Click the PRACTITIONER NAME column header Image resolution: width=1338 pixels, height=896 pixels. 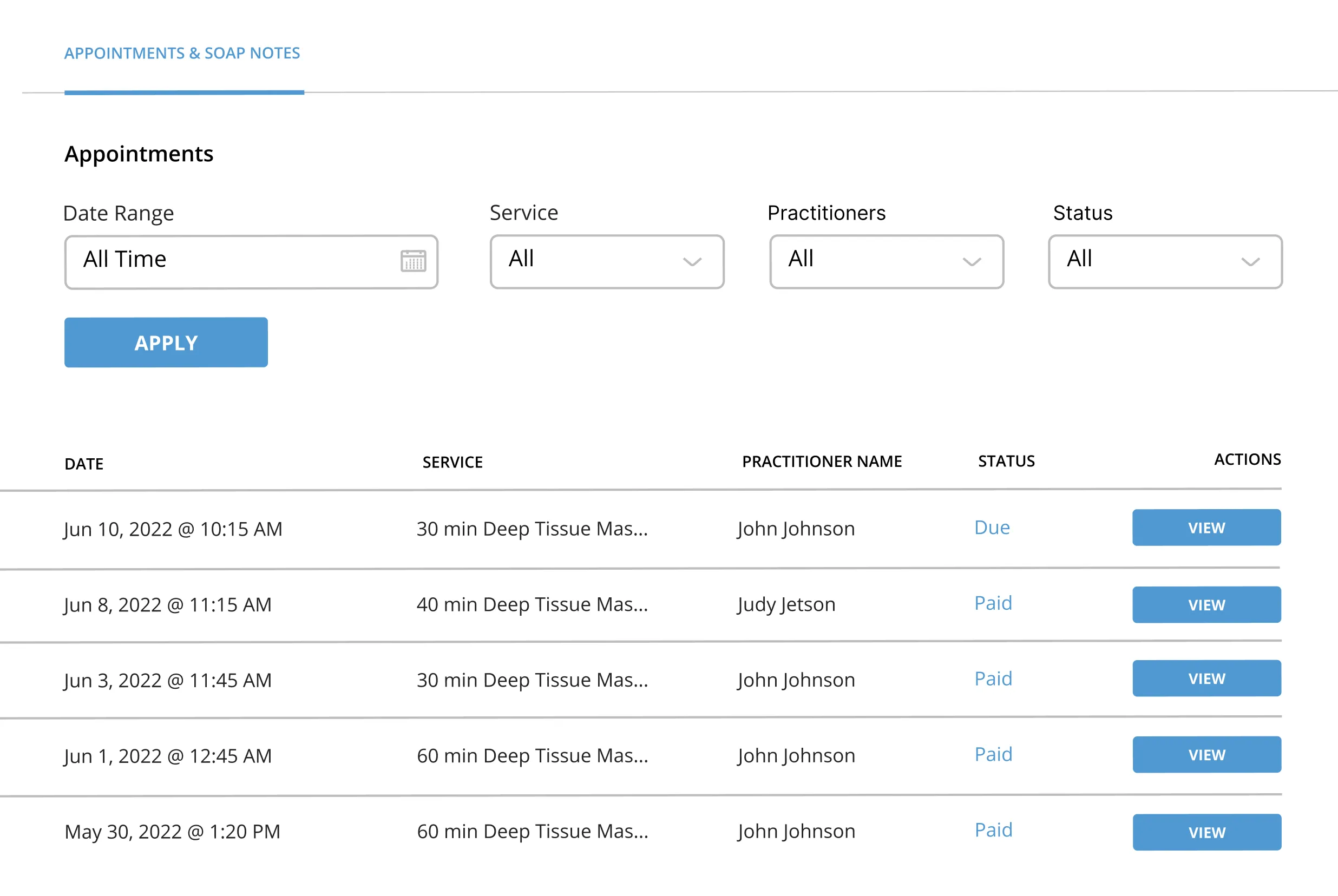point(822,461)
